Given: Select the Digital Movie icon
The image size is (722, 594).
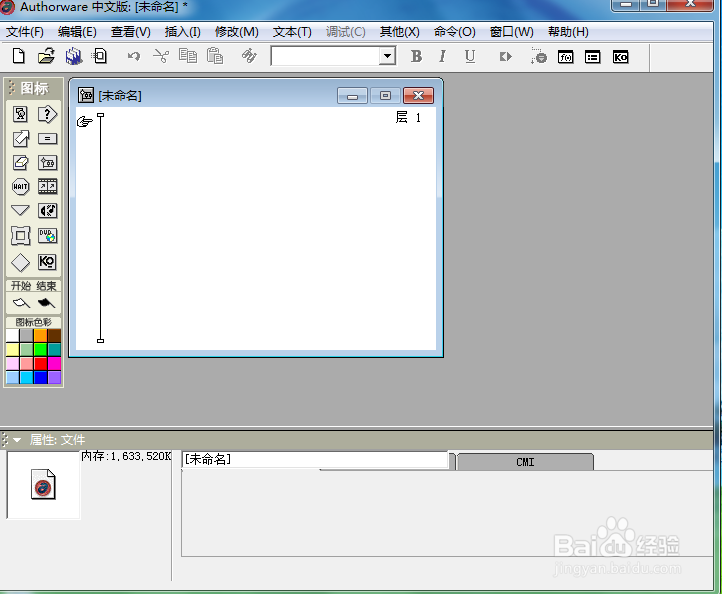Looking at the screenshot, I should pyautogui.click(x=47, y=186).
